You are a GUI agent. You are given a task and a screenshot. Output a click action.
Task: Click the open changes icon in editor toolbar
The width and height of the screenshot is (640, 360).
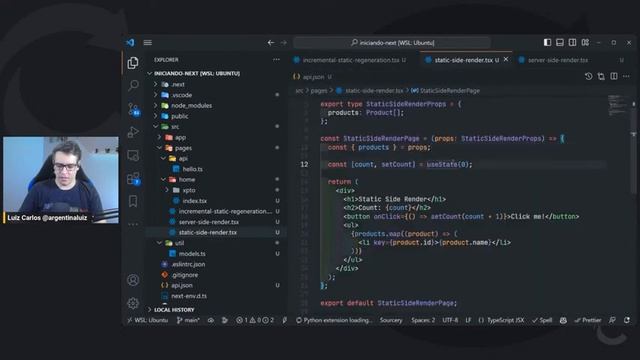601,76
